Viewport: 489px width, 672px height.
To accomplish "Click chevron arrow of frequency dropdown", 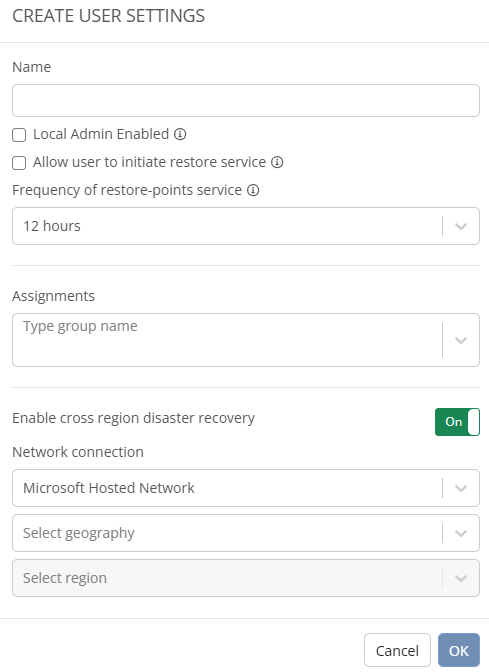I will [461, 226].
